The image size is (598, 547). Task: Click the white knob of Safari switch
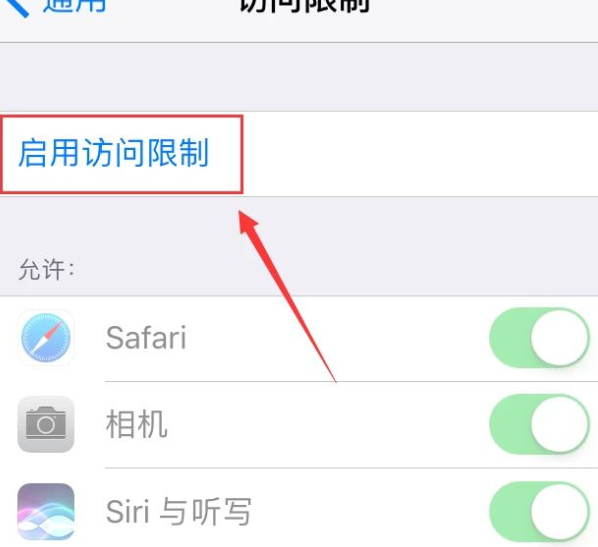[559, 338]
